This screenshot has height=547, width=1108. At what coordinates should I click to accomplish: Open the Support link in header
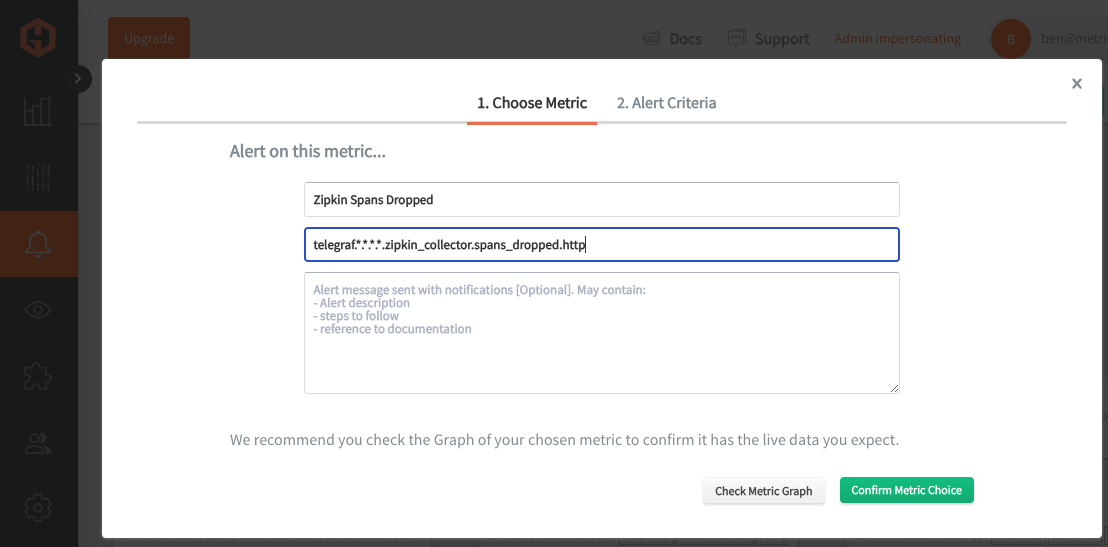tap(768, 38)
